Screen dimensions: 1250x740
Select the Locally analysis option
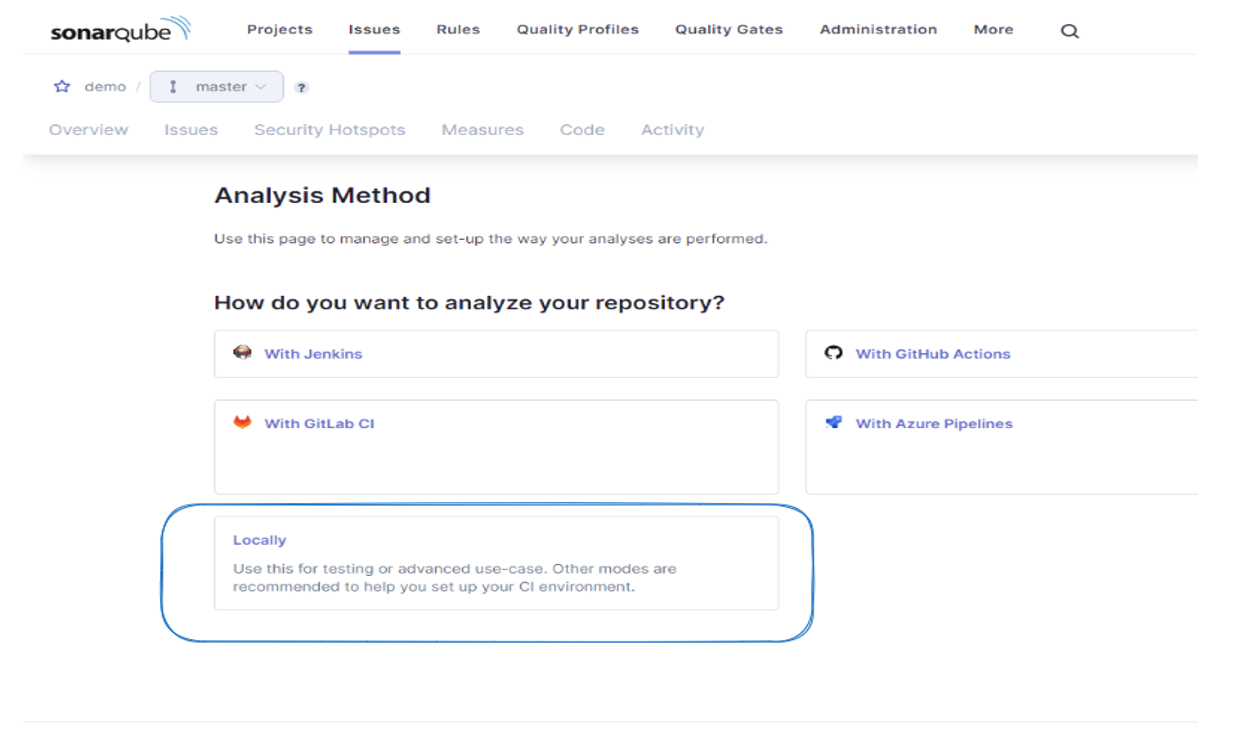click(260, 540)
